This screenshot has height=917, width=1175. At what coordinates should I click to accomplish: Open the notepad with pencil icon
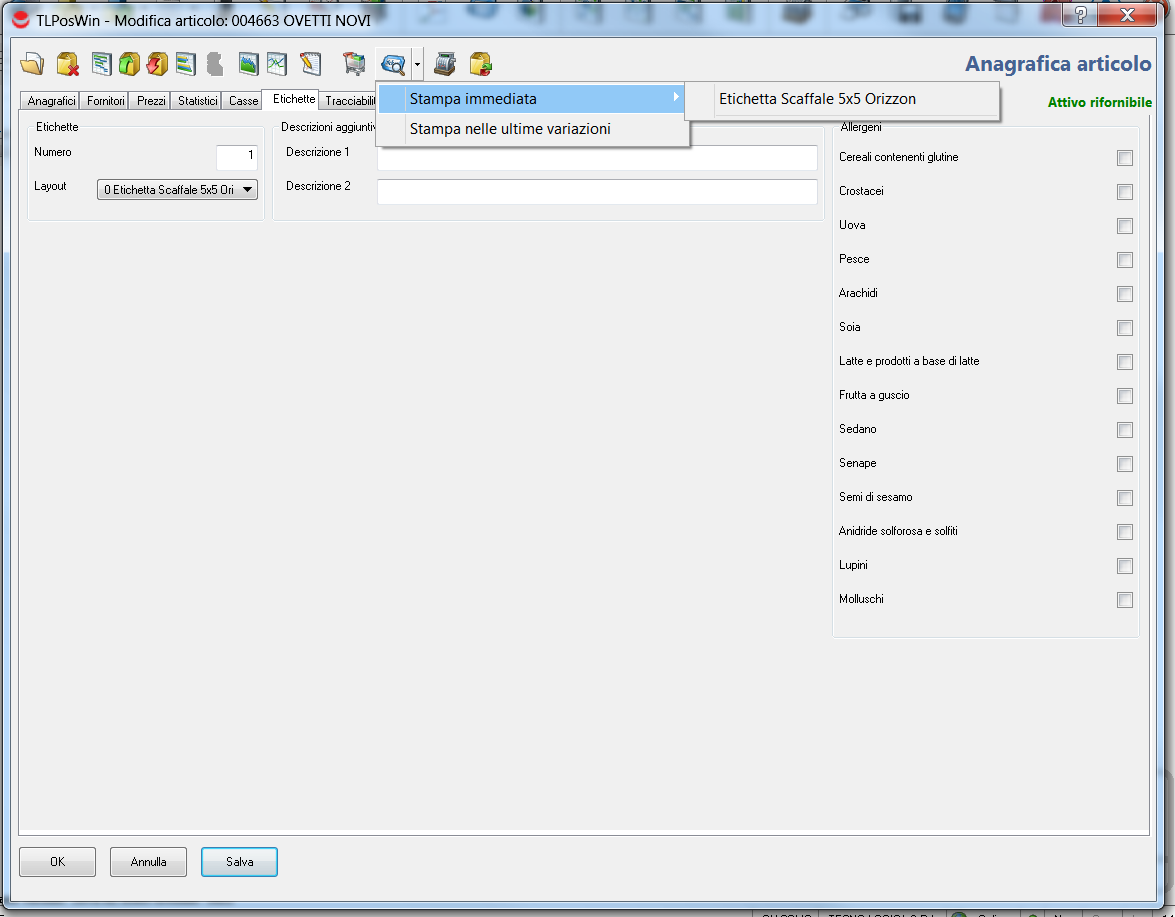click(x=310, y=65)
